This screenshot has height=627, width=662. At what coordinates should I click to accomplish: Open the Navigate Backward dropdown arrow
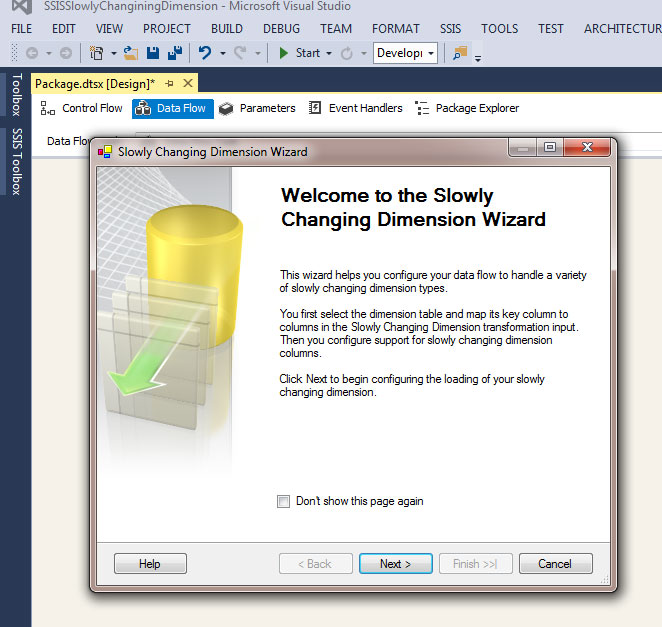click(x=49, y=54)
